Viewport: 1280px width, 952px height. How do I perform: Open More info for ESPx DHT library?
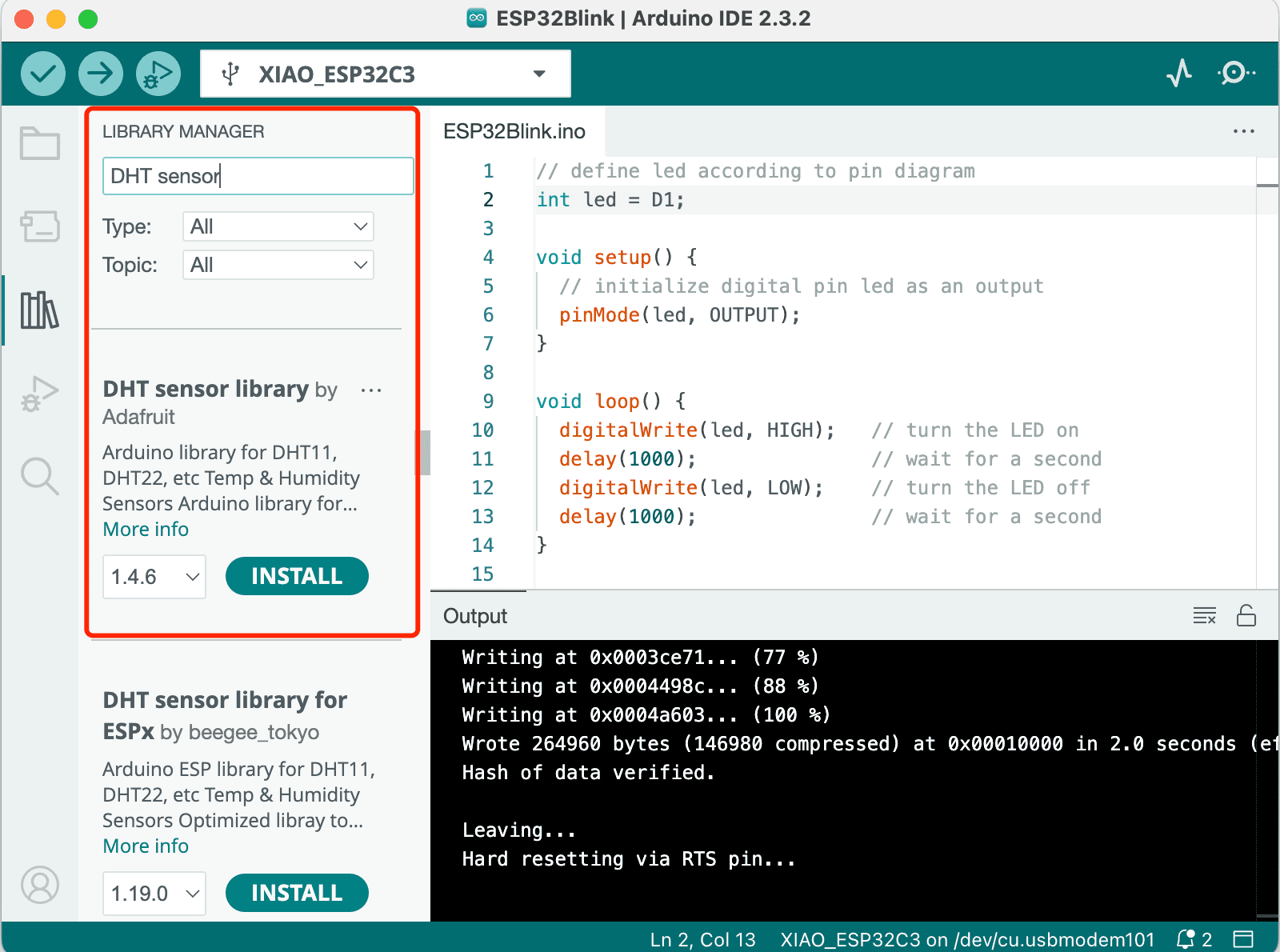(146, 846)
